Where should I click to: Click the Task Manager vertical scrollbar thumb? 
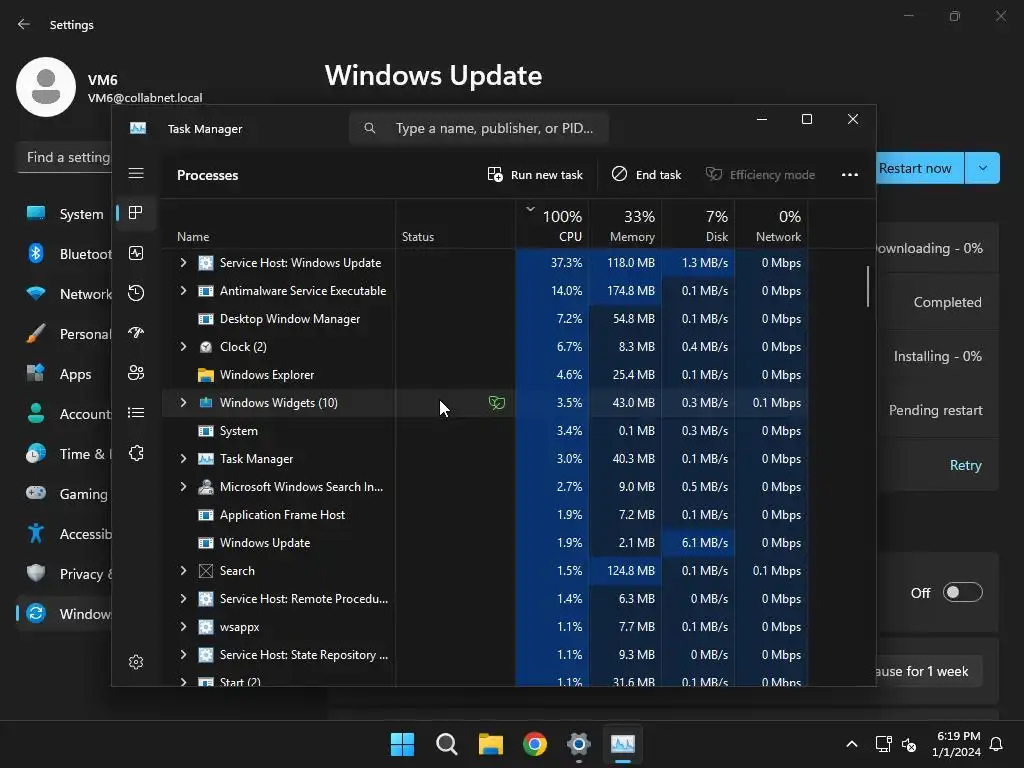click(x=868, y=285)
